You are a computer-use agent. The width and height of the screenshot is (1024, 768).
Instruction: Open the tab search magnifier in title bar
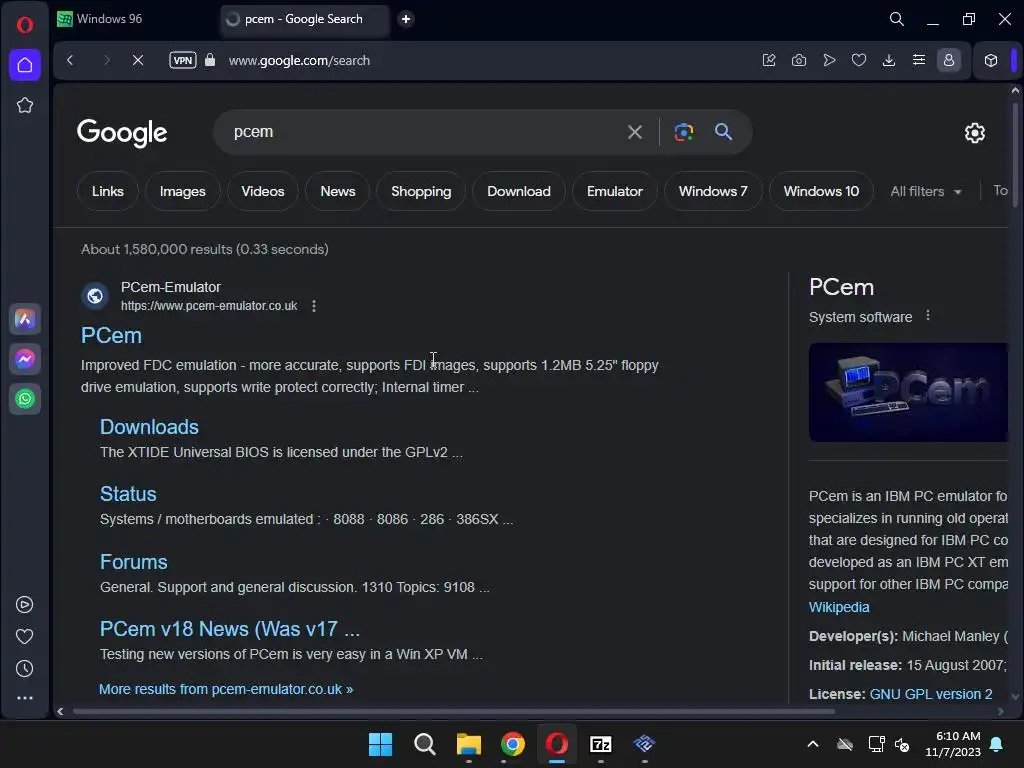click(x=897, y=19)
